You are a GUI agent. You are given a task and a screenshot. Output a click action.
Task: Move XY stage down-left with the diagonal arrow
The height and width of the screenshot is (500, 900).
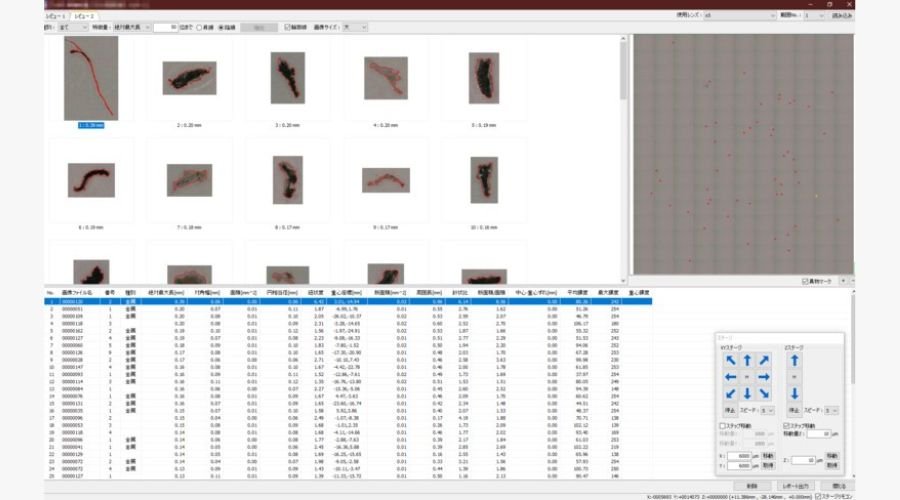[730, 394]
